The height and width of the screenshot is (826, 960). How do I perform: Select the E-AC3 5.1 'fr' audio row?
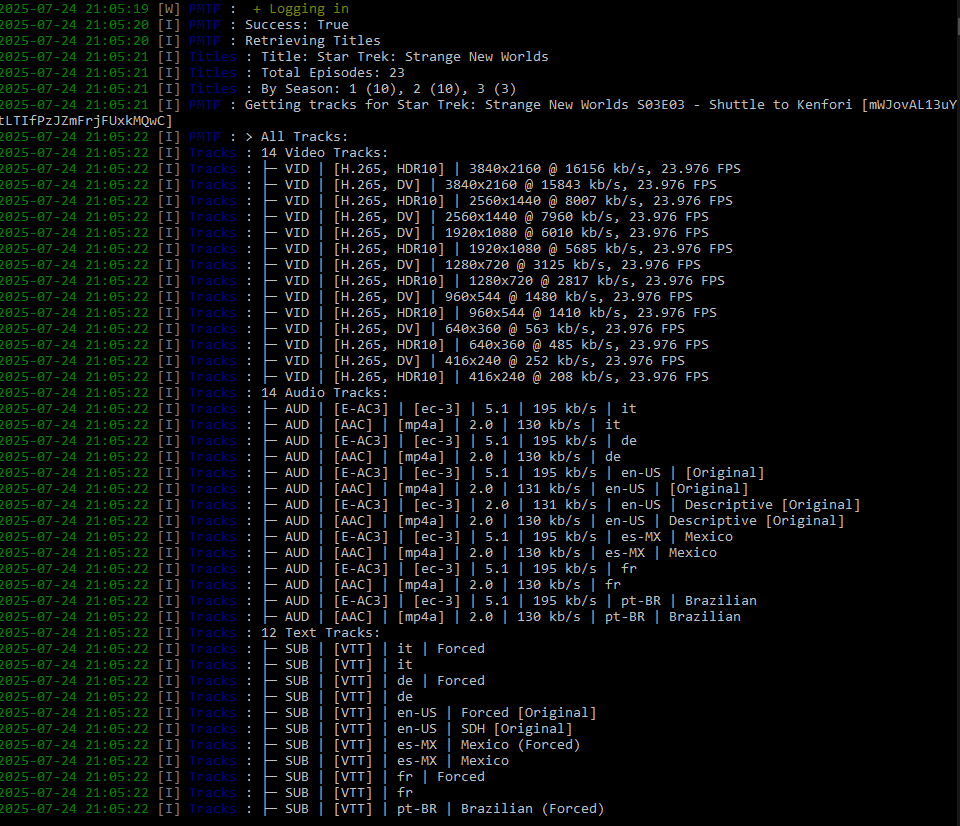449,568
